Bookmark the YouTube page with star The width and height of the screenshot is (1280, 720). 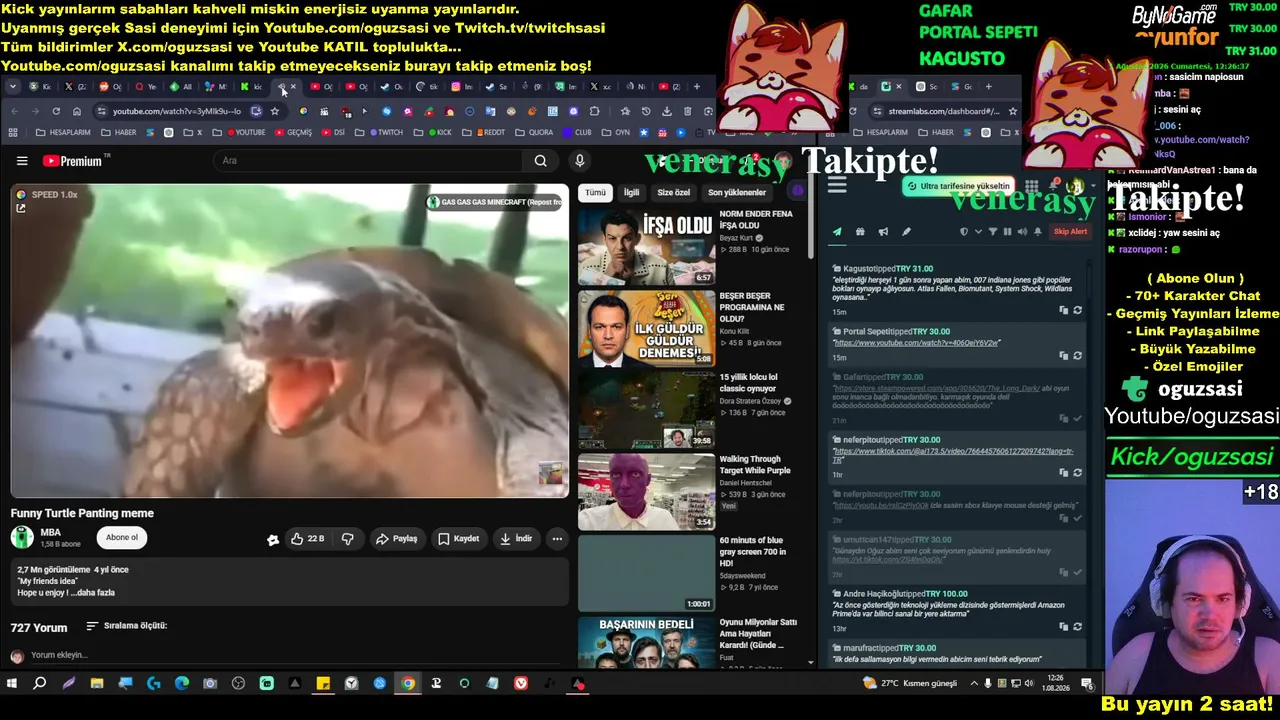point(274,111)
